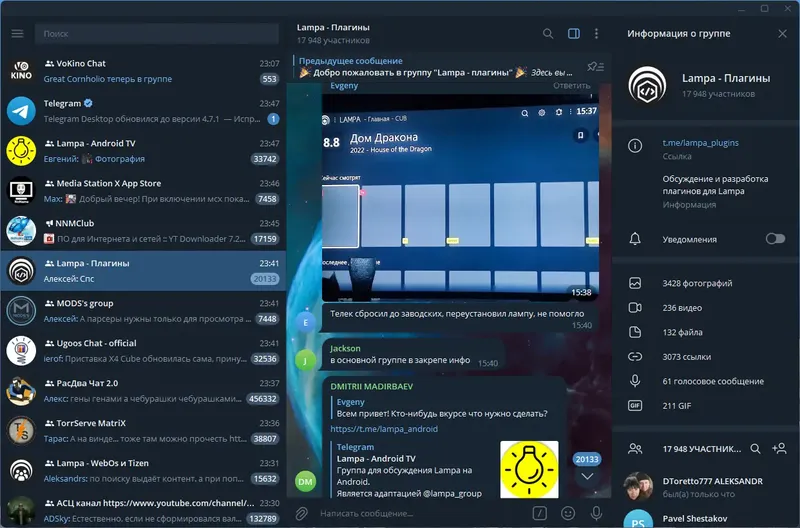Add a member with the plus-person icon

(x=779, y=448)
